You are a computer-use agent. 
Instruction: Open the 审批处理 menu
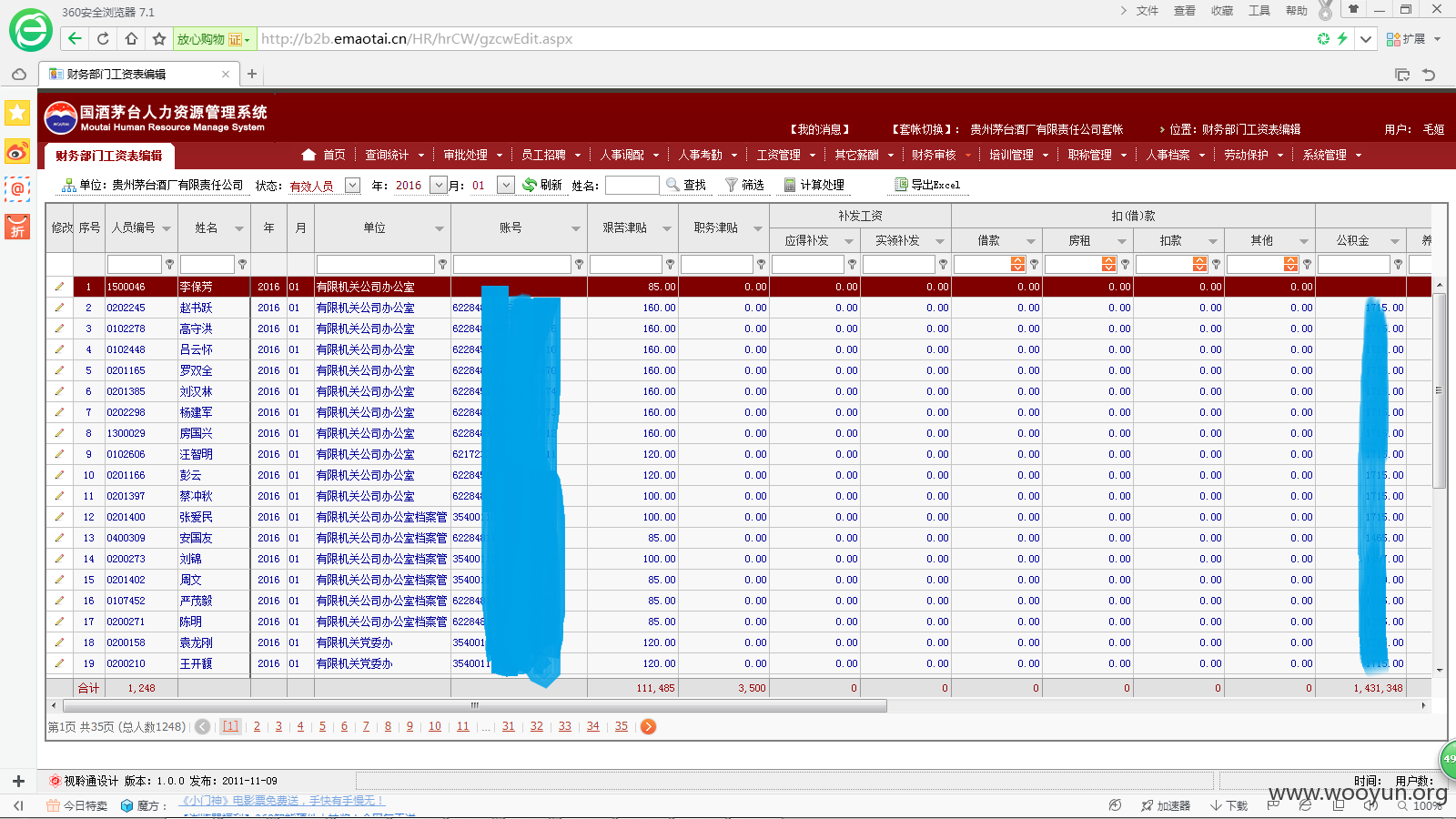click(471, 155)
